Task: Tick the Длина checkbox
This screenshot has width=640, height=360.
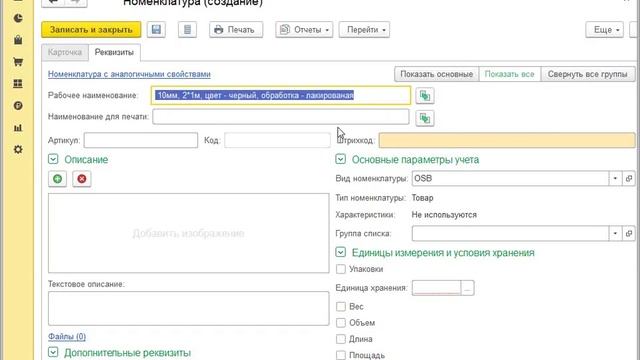Action: coord(341,339)
